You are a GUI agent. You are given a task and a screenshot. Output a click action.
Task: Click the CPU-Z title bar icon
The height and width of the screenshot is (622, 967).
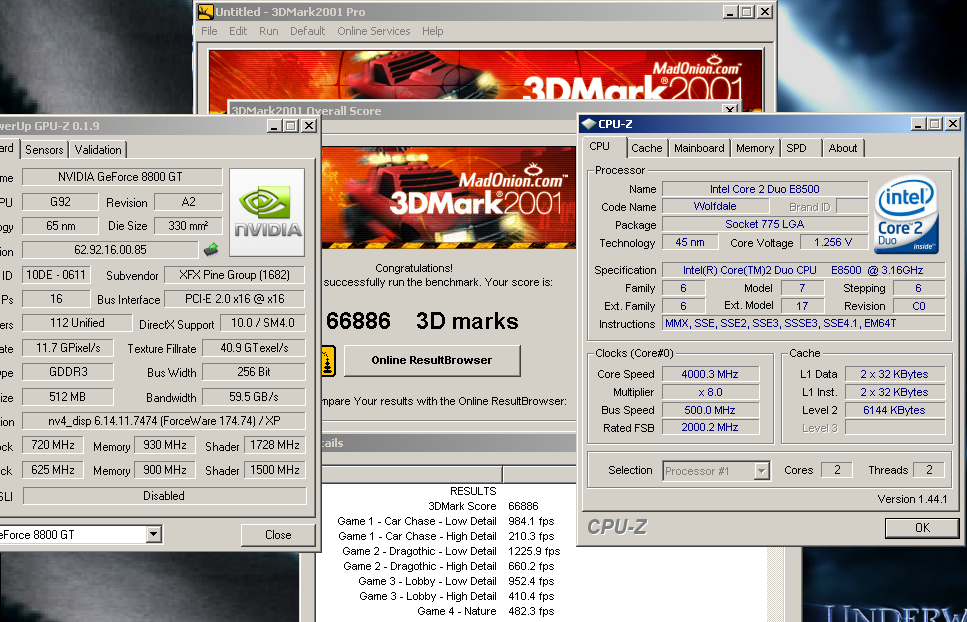point(587,124)
